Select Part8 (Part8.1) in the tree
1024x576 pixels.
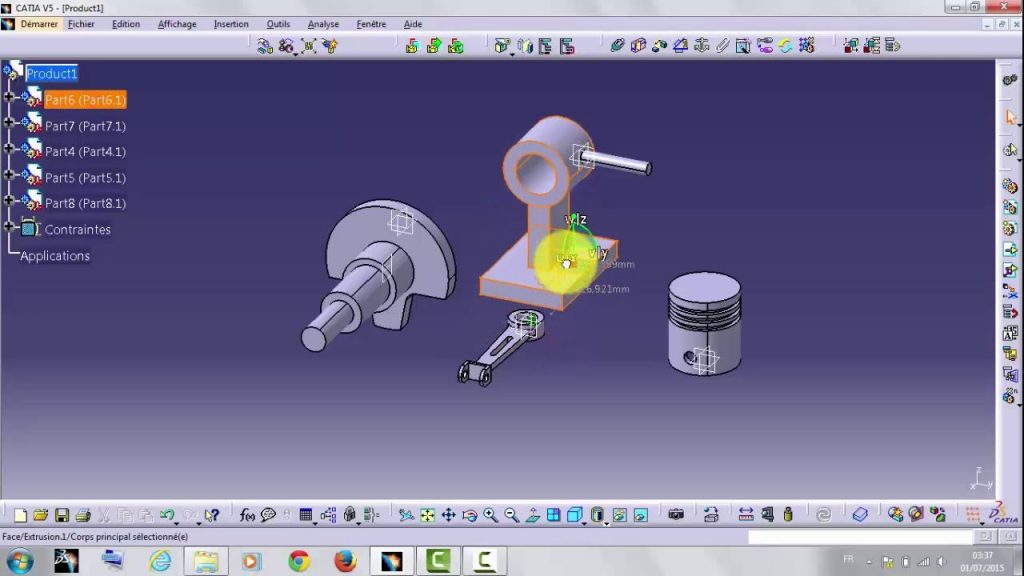click(x=85, y=204)
